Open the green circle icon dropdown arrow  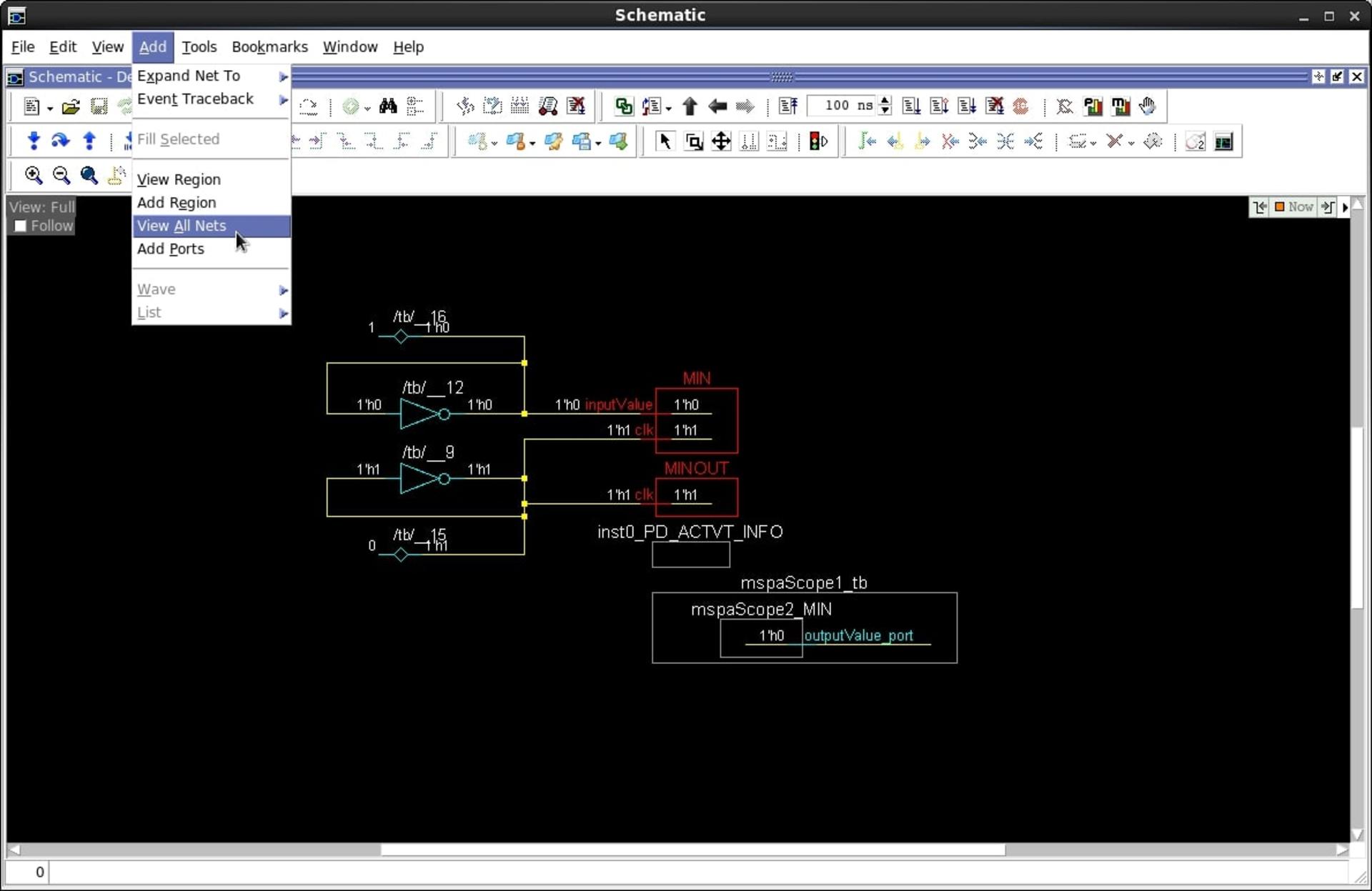pyautogui.click(x=367, y=109)
